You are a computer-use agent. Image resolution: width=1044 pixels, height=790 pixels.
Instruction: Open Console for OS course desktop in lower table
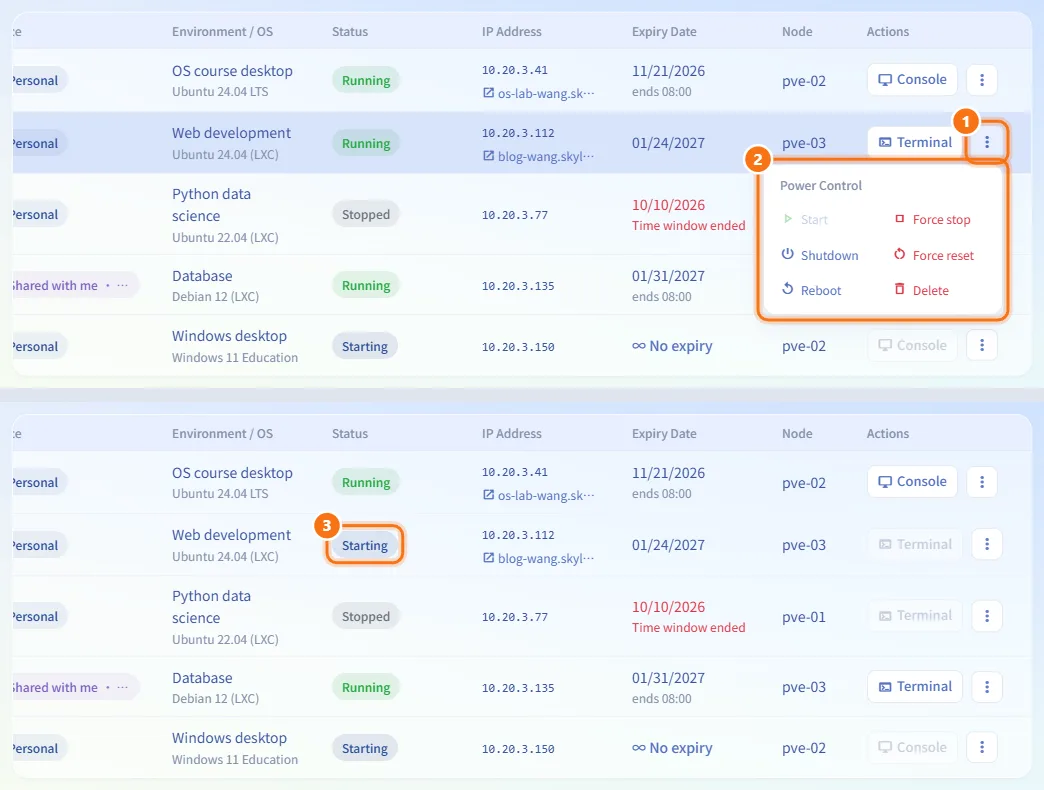(912, 482)
